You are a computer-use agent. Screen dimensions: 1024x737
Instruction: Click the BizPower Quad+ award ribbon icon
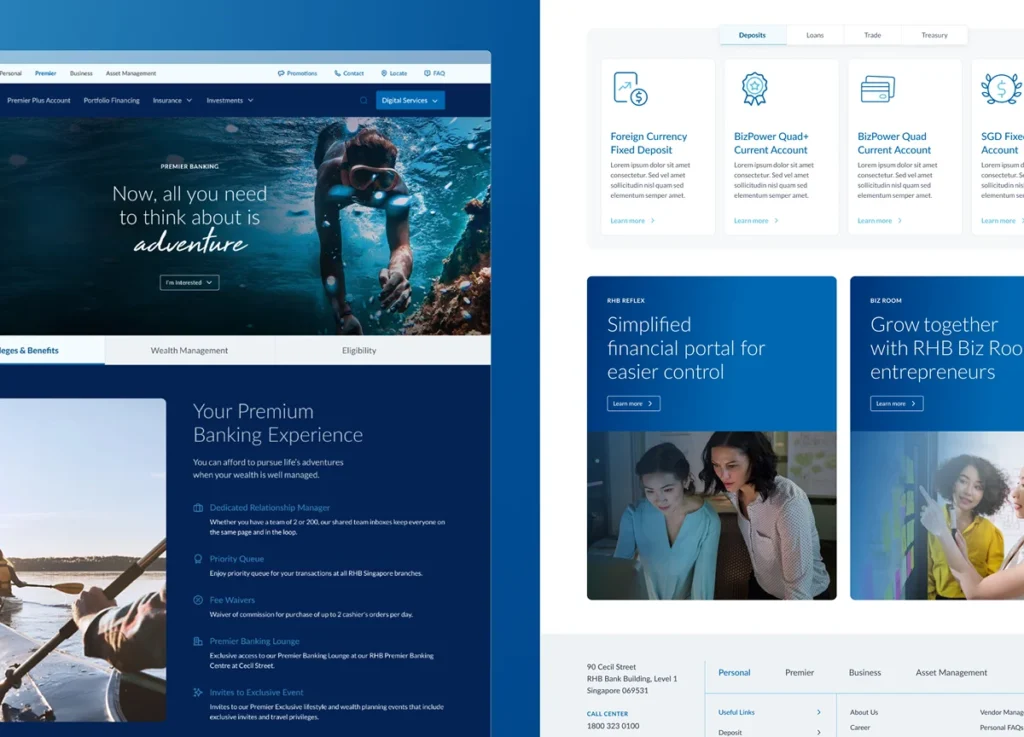[x=754, y=89]
